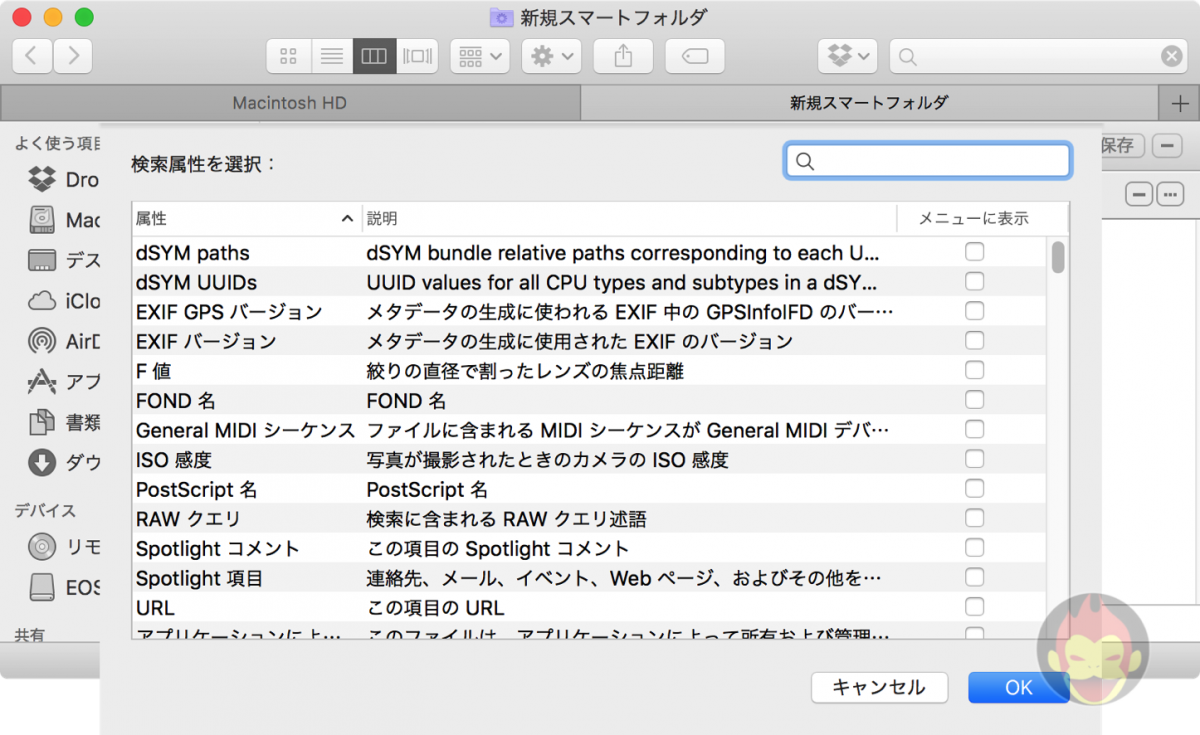This screenshot has width=1200, height=735.
Task: Enable メニューに表示 for EXIF バージョン
Action: pyautogui.click(x=974, y=340)
